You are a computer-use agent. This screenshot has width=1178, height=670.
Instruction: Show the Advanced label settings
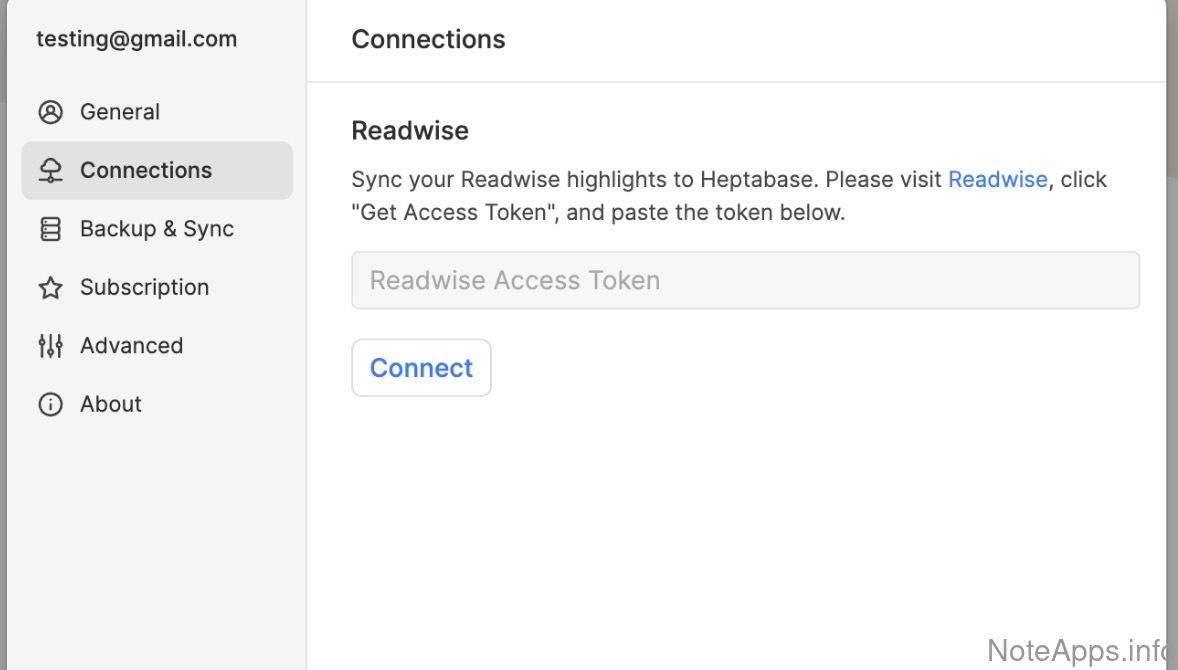(x=132, y=346)
